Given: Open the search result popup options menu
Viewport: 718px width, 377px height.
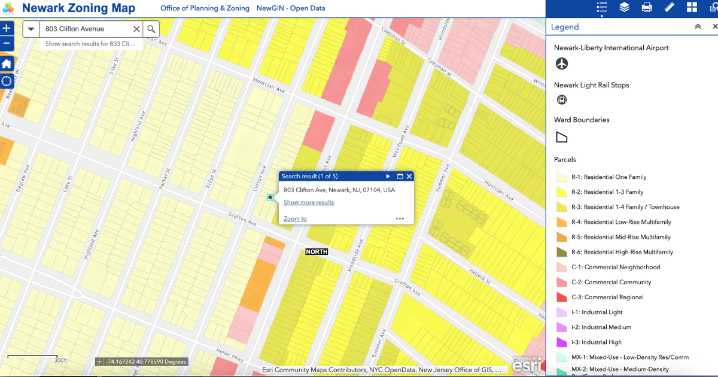Looking at the screenshot, I should point(400,219).
